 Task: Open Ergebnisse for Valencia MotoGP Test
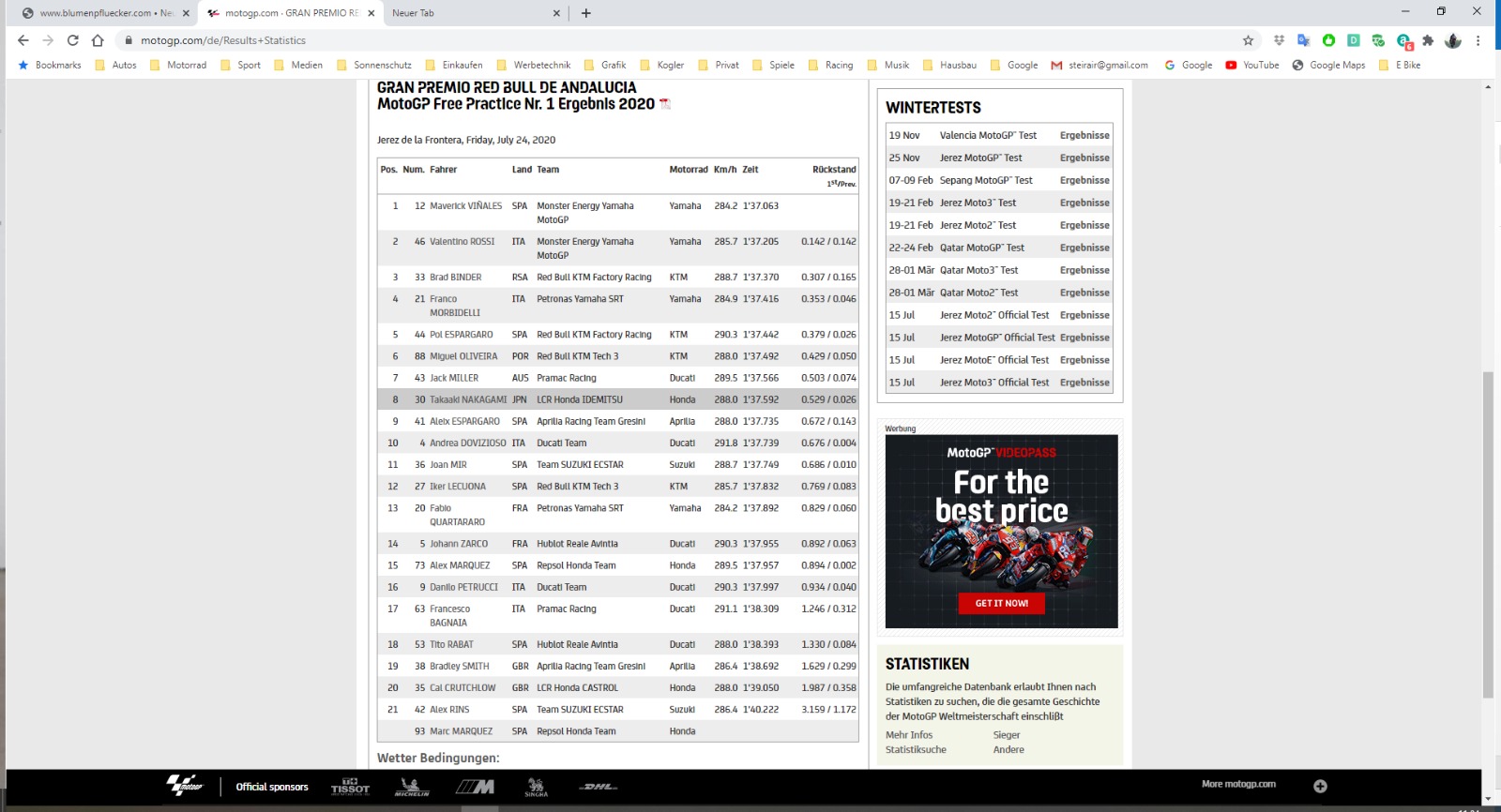[1084, 135]
